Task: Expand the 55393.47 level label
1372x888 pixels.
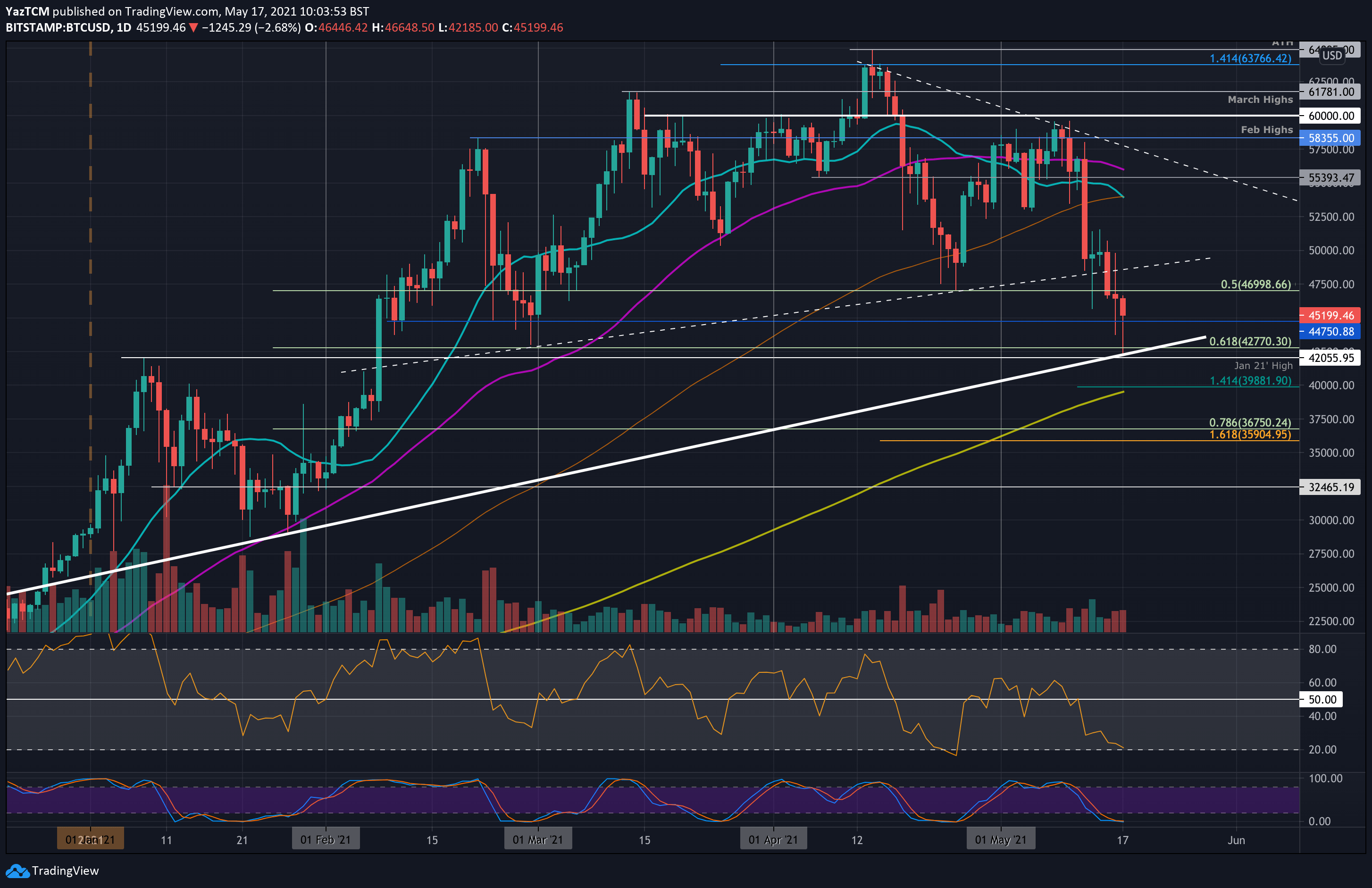Action: point(1332,177)
